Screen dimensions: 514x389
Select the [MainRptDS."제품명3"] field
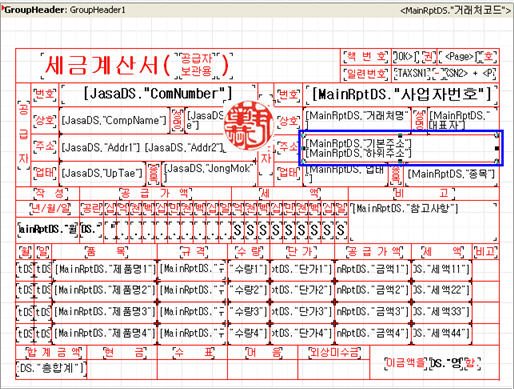[104, 312]
